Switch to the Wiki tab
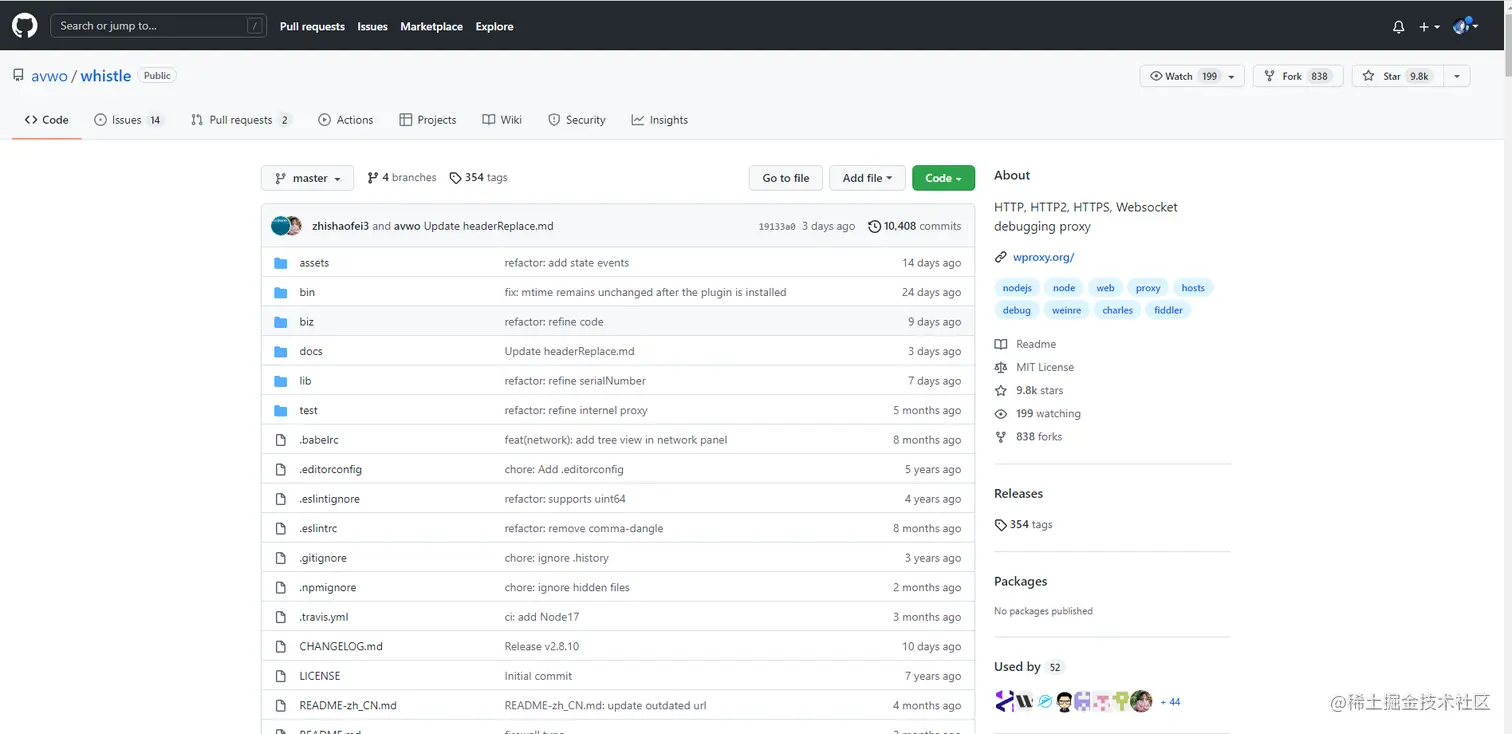Image resolution: width=1512 pixels, height=734 pixels. 502,120
